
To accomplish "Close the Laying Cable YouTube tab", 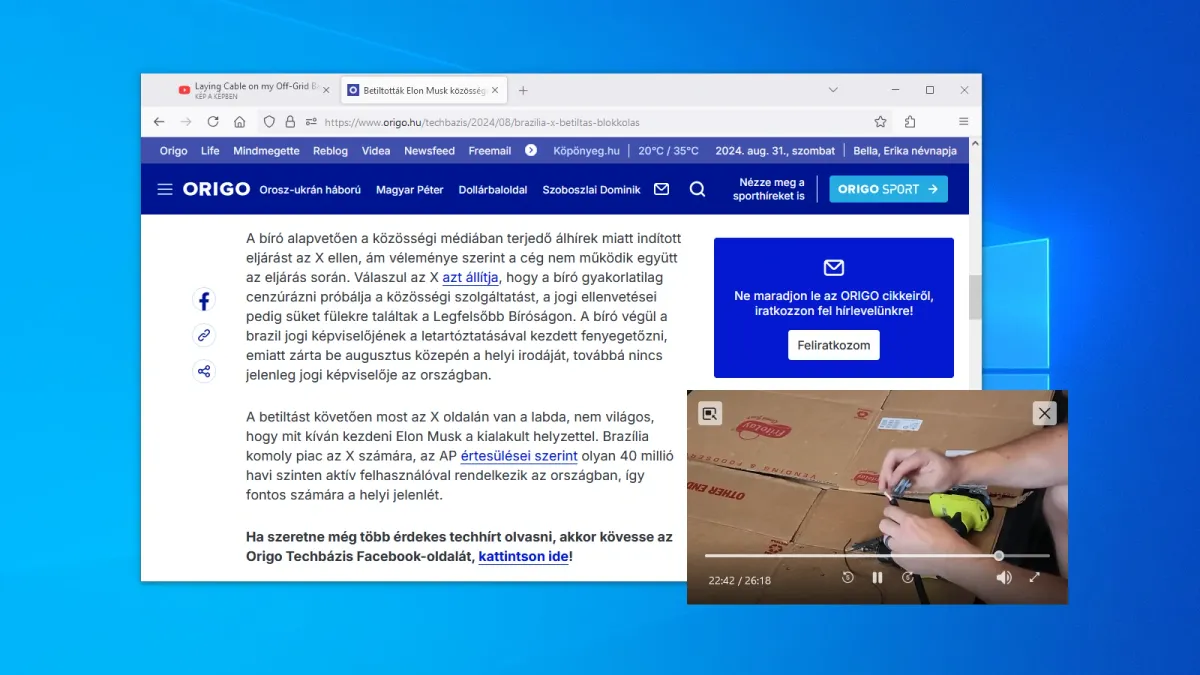I will (326, 90).
